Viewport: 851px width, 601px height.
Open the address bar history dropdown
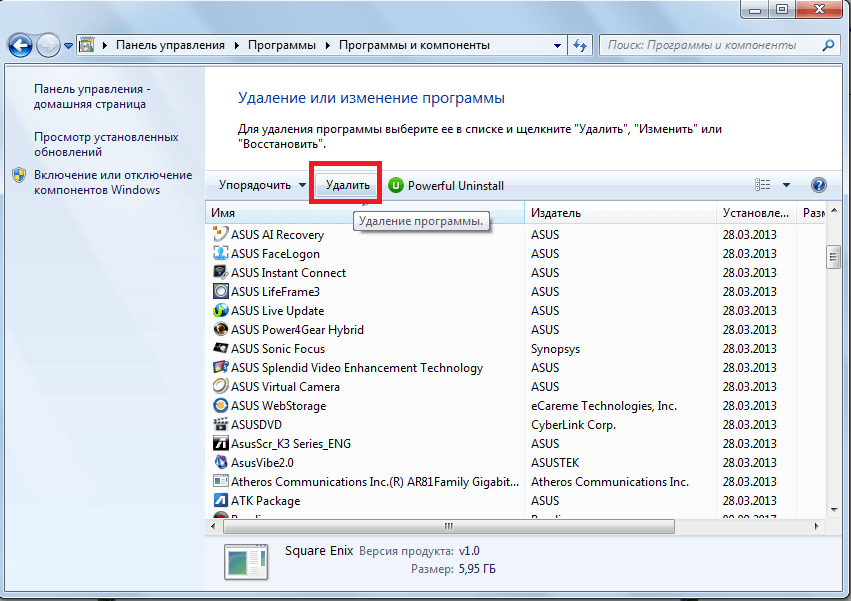click(557, 46)
